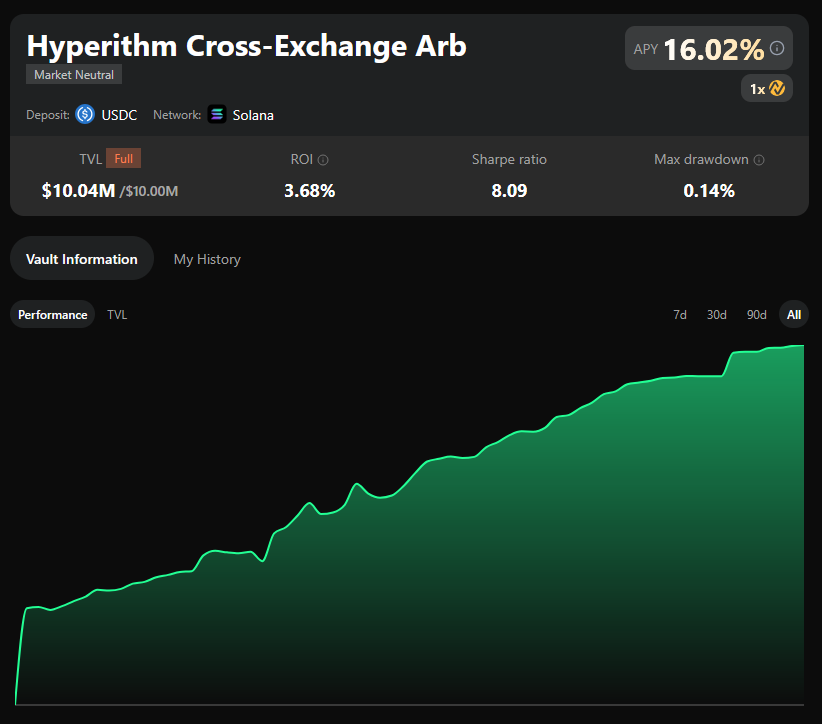Image resolution: width=822 pixels, height=724 pixels.
Task: Click the Sharpe ratio label
Action: tap(509, 159)
